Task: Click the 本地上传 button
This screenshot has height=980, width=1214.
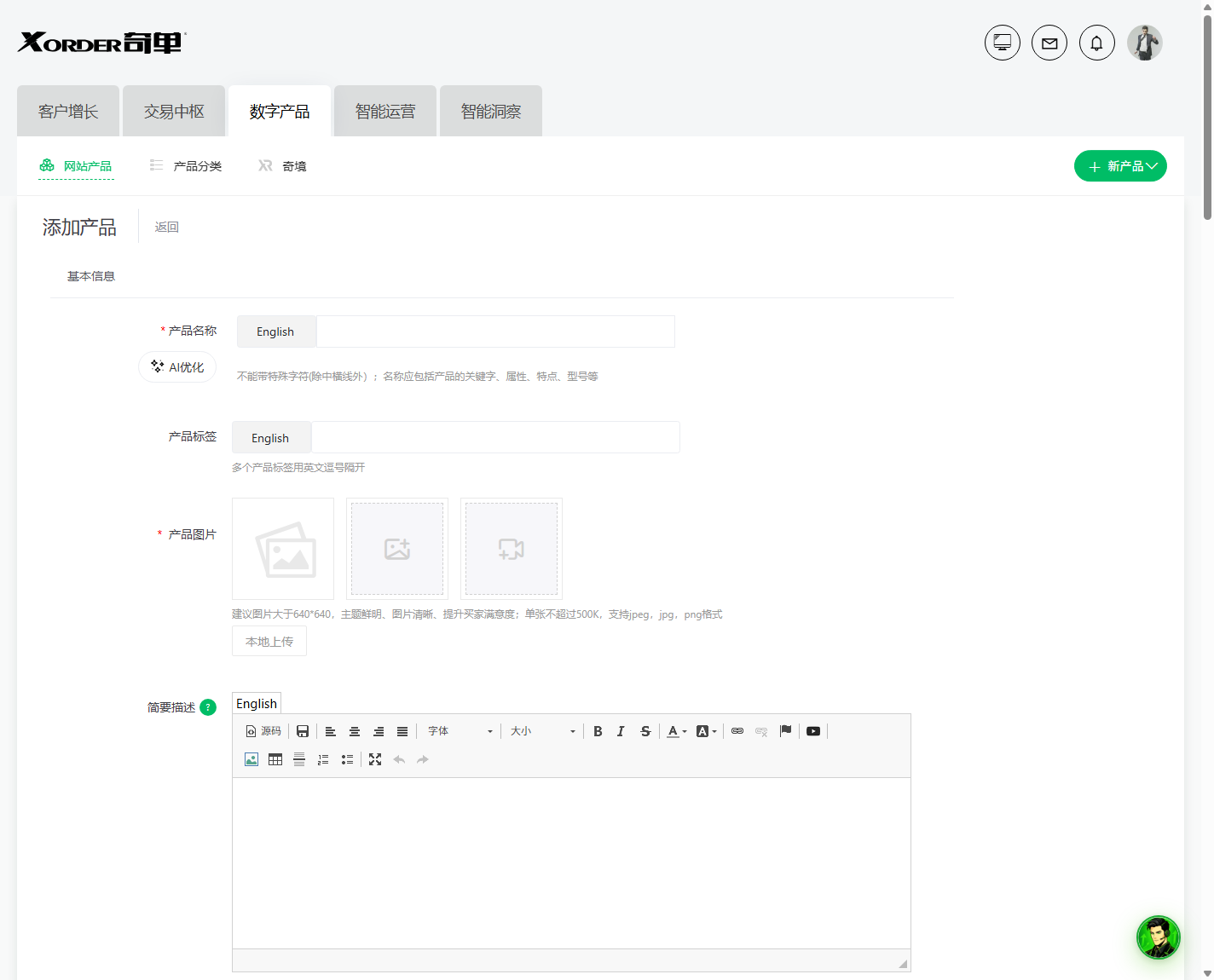Action: 269,642
